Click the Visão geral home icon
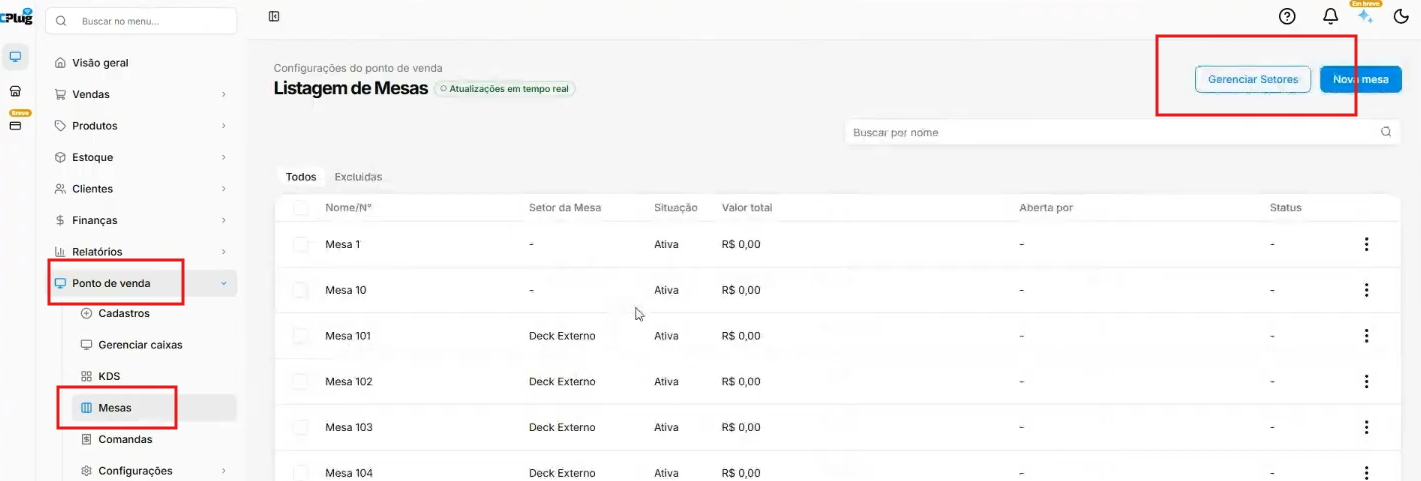Viewport: 1421px width, 481px height. point(60,63)
